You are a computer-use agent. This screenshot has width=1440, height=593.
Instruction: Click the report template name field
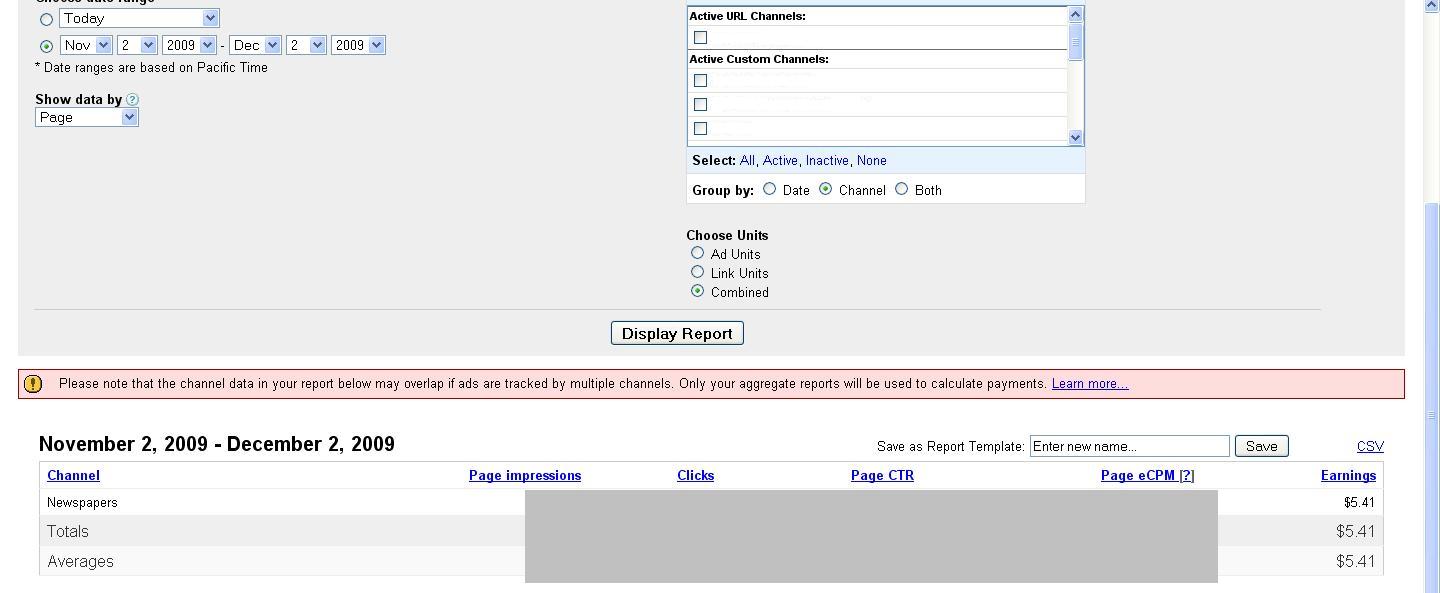(1129, 446)
